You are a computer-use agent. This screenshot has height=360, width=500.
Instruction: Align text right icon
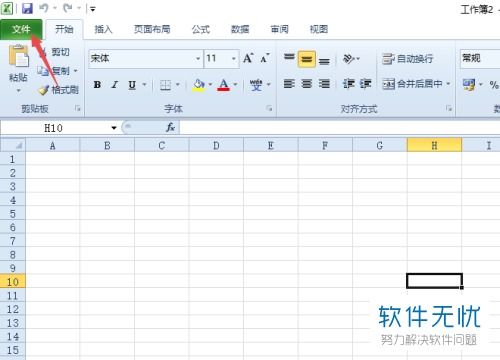click(324, 83)
